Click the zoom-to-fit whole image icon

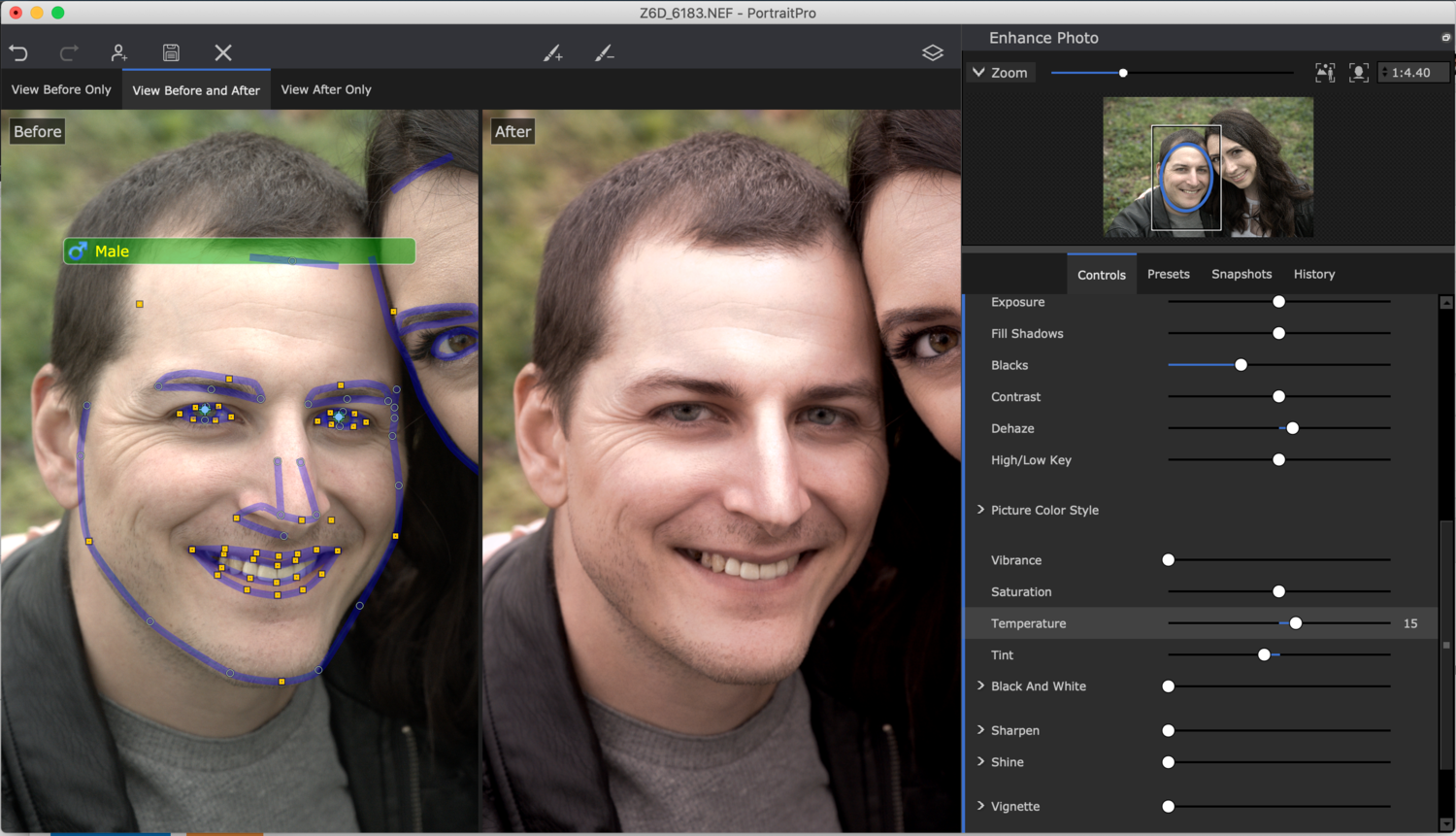(1325, 73)
